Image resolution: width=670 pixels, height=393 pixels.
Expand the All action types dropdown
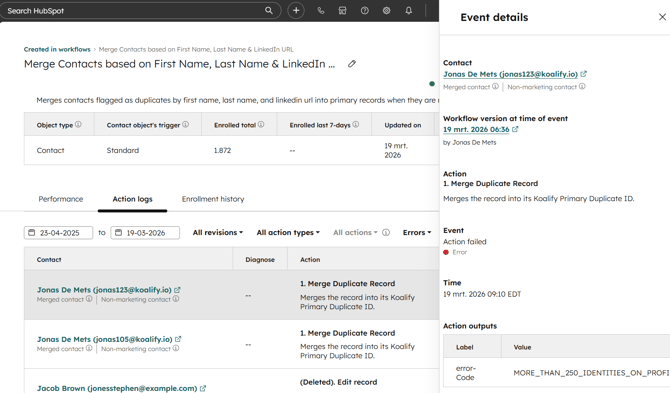(x=288, y=232)
